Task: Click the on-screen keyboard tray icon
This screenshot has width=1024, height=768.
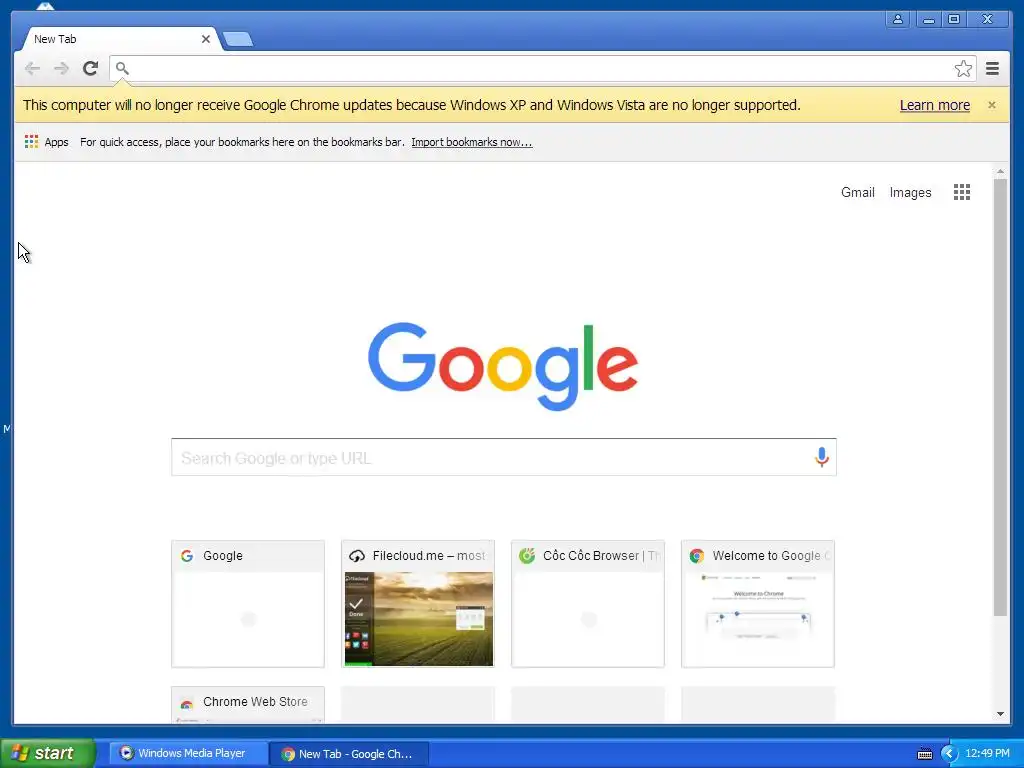Action: click(925, 754)
